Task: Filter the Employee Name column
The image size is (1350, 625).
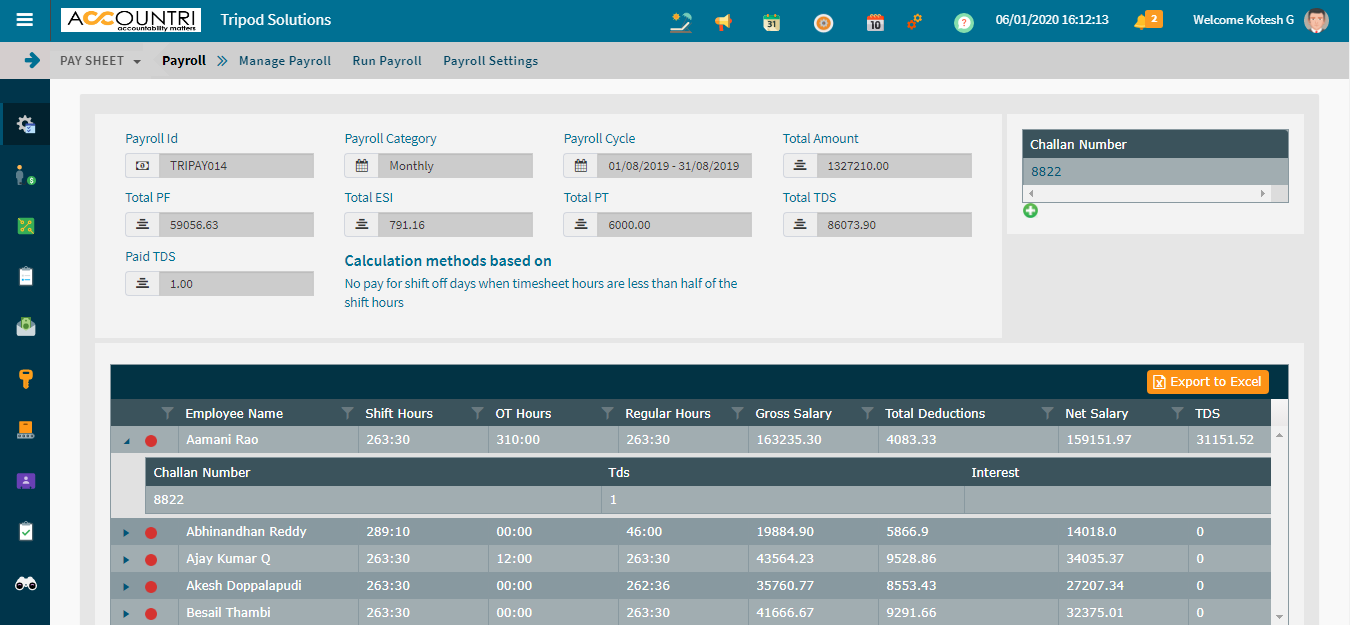Action: [167, 413]
